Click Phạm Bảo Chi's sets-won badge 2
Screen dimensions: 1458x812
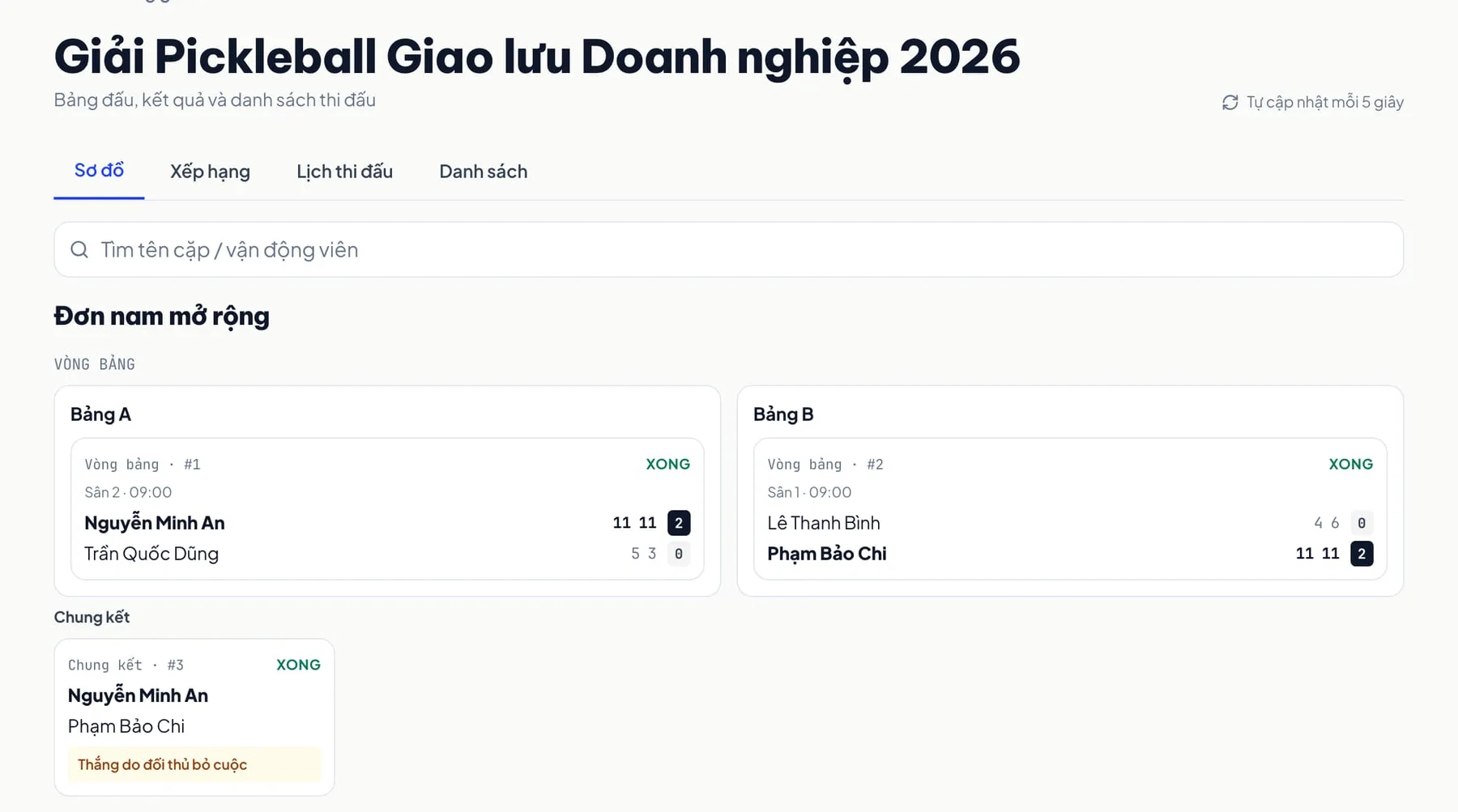pos(1362,554)
